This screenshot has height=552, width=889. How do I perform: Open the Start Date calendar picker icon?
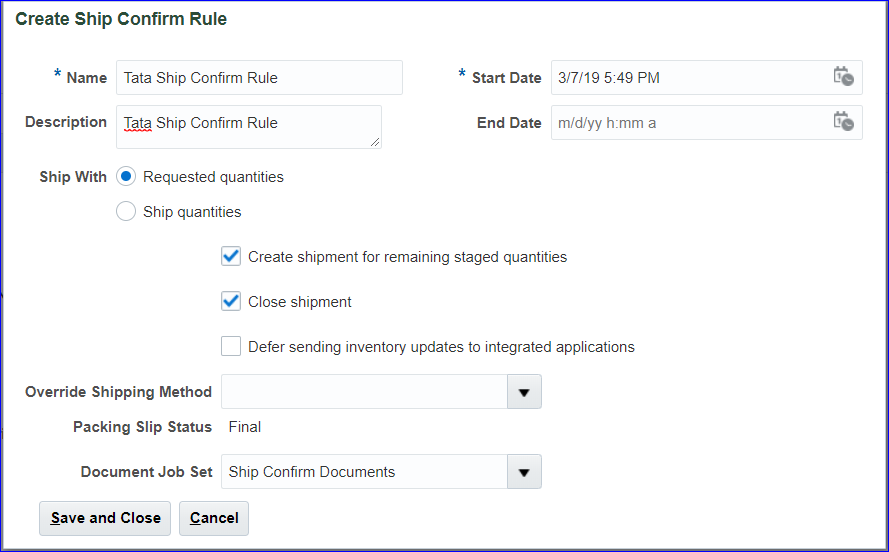click(x=843, y=77)
